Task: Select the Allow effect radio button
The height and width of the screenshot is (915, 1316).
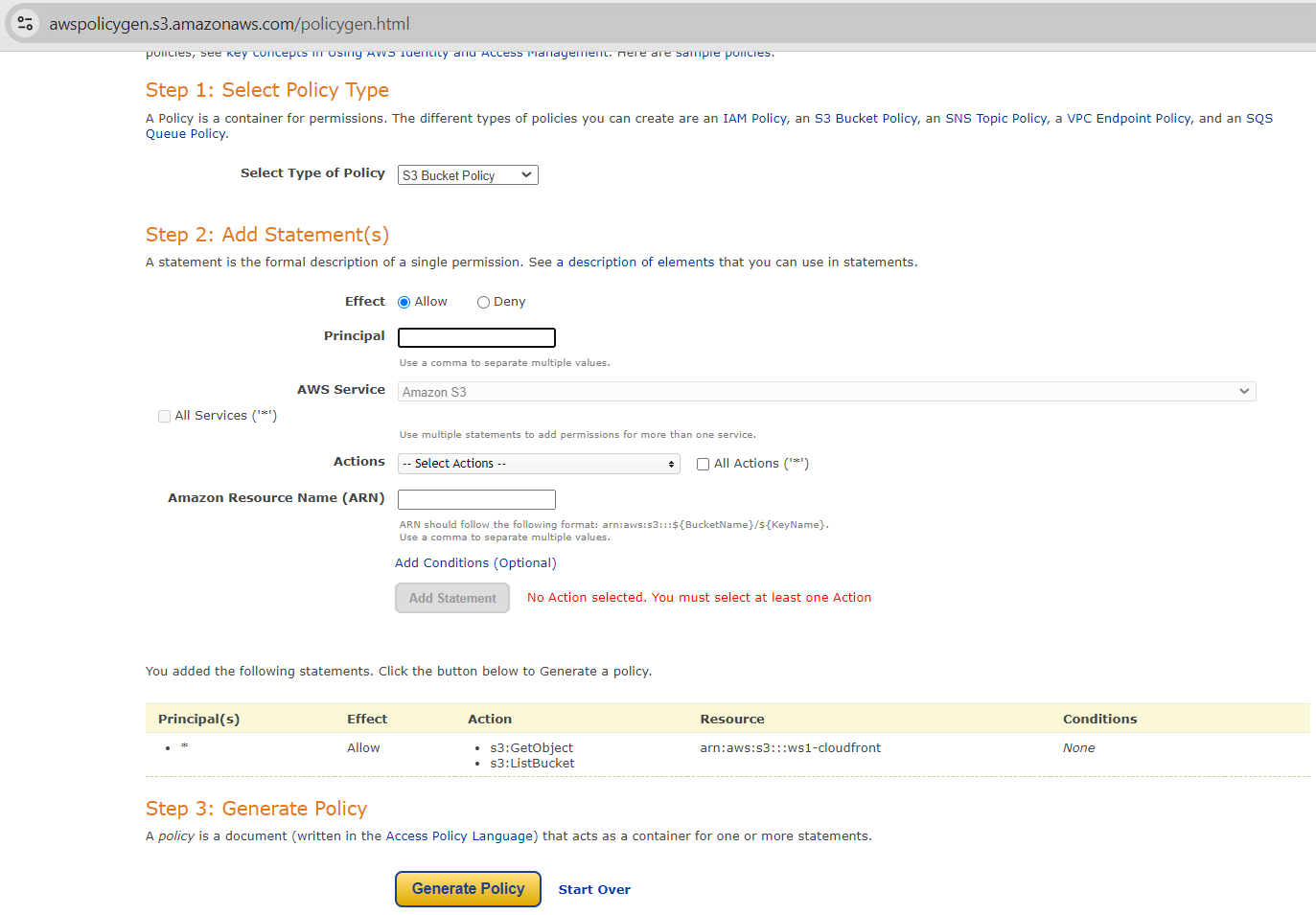Action: [x=404, y=303]
